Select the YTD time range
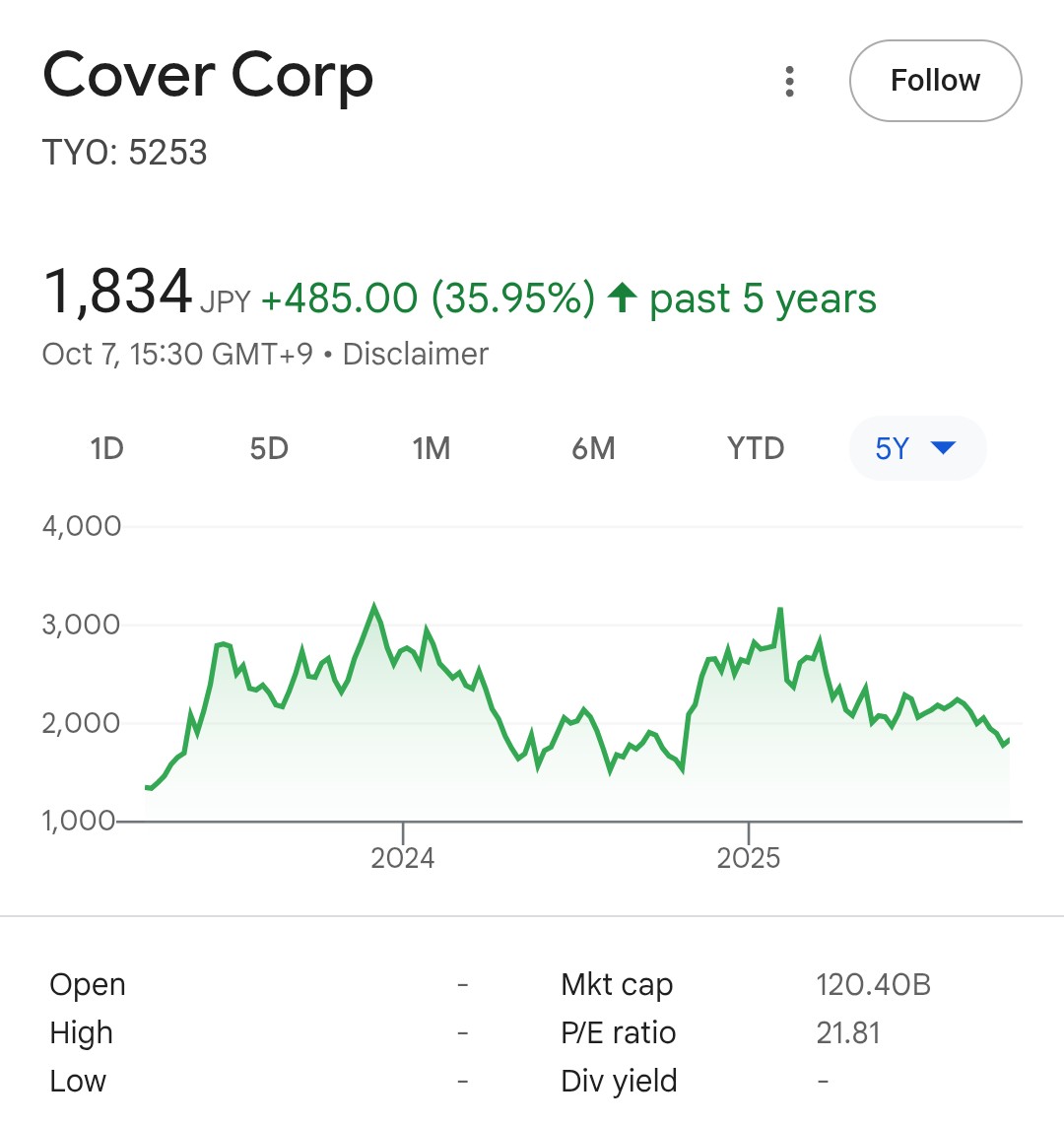This screenshot has width=1064, height=1124. pos(756,449)
